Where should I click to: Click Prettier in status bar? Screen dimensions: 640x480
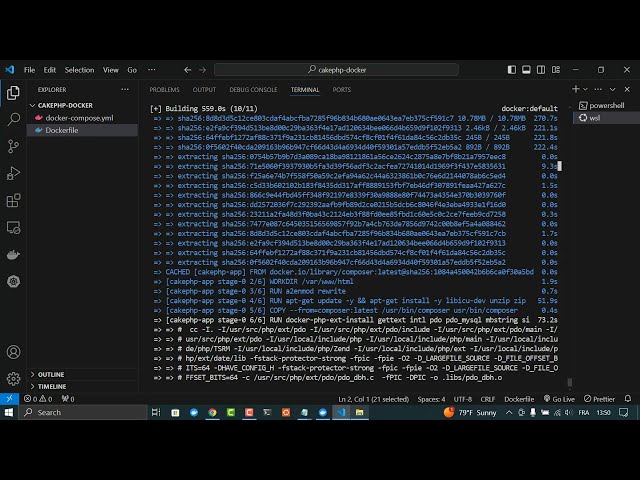(599, 399)
